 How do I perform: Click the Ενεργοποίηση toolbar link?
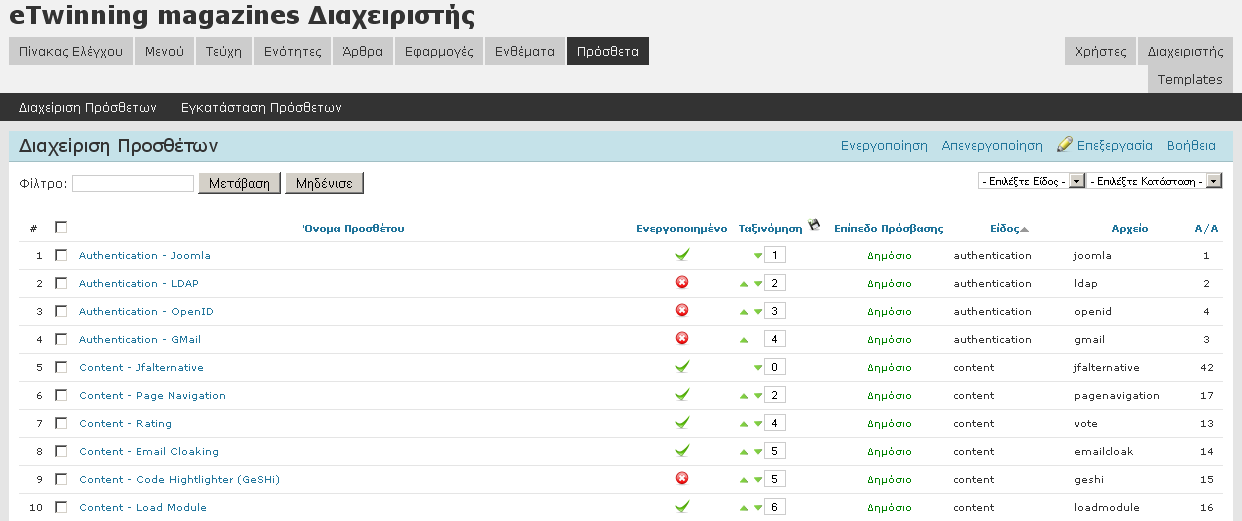tap(884, 145)
